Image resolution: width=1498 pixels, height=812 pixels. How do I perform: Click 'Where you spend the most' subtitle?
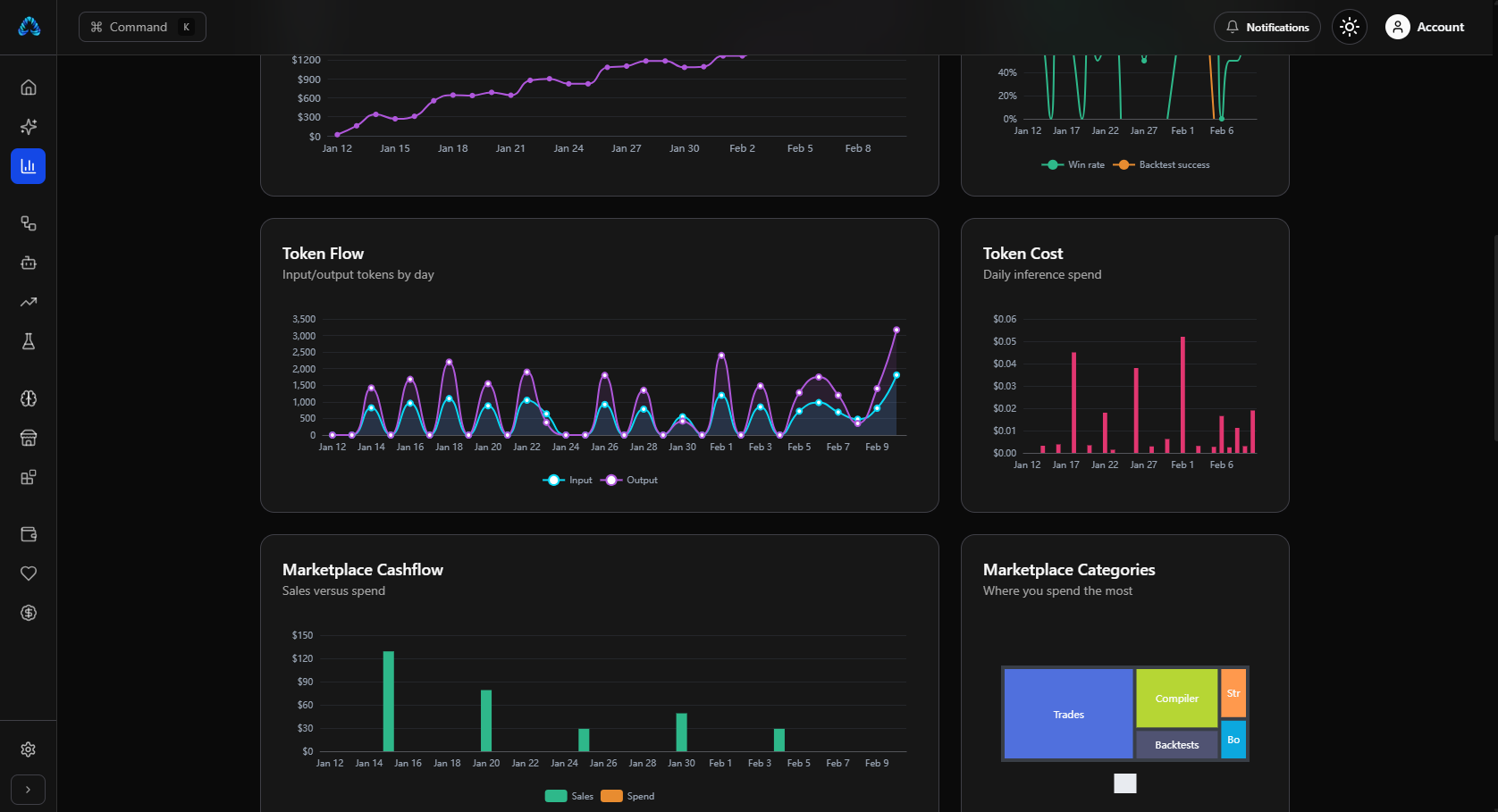click(x=1057, y=591)
